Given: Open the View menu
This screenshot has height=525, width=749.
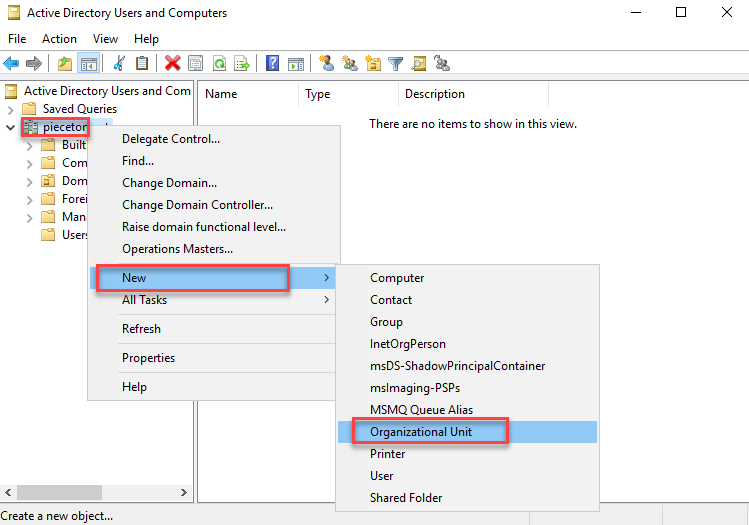Looking at the screenshot, I should pyautogui.click(x=105, y=39).
